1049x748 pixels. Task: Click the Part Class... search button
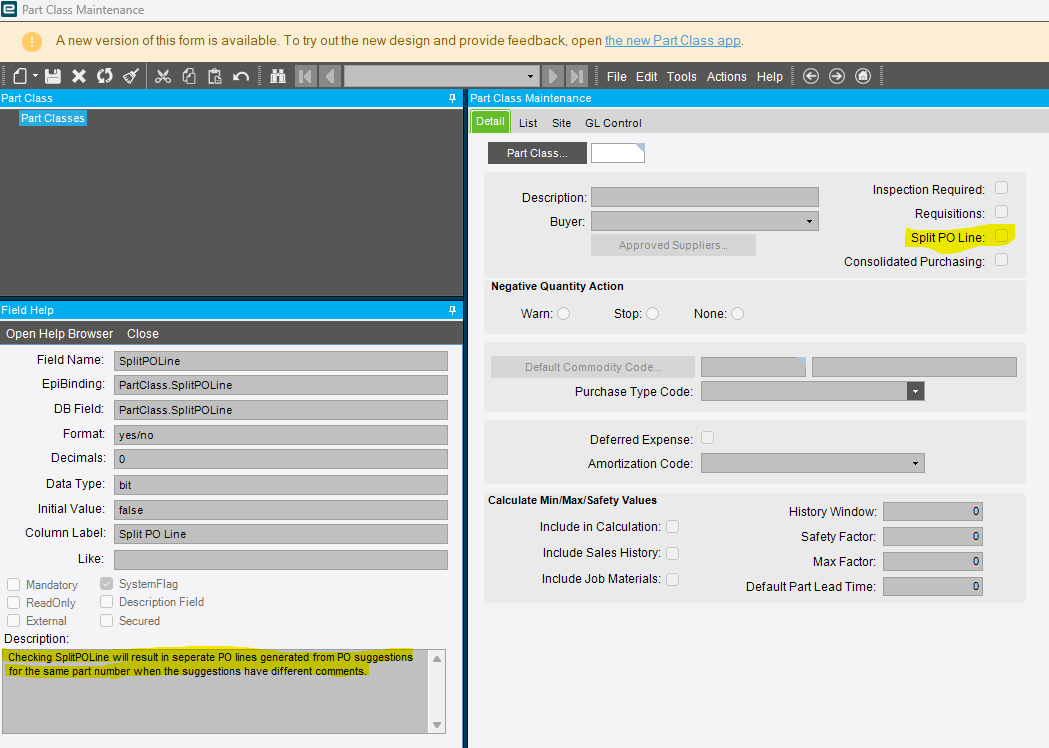(537, 153)
